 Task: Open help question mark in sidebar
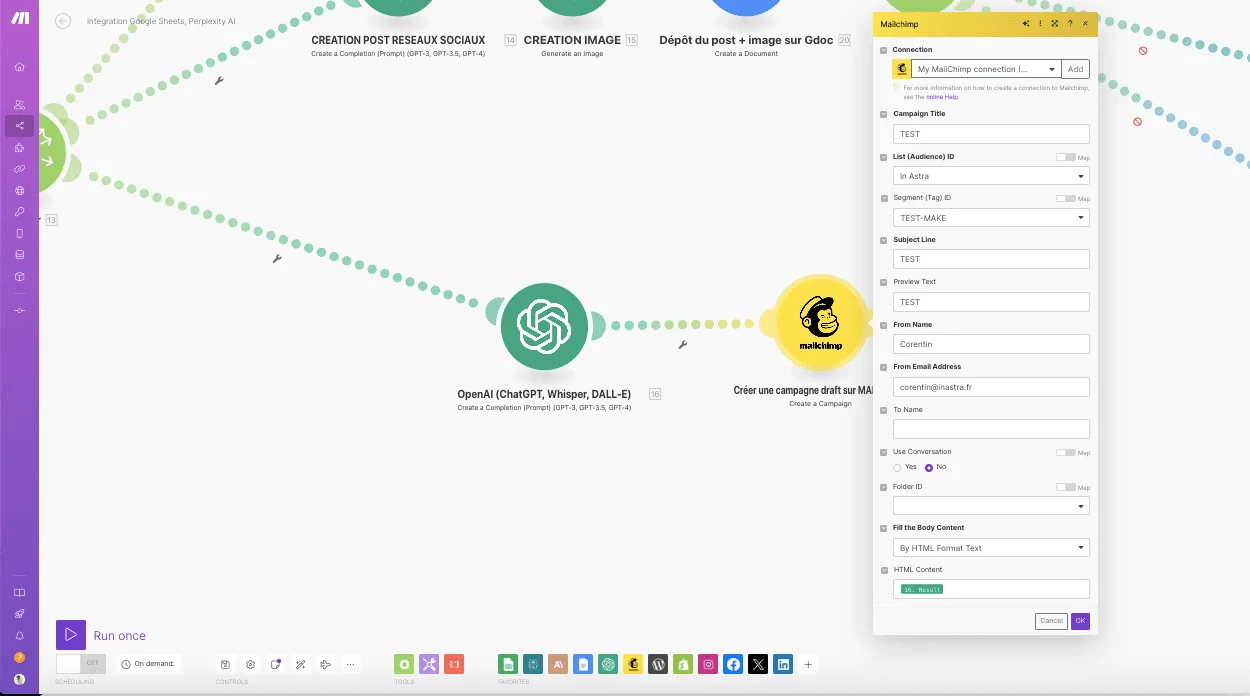pos(19,657)
